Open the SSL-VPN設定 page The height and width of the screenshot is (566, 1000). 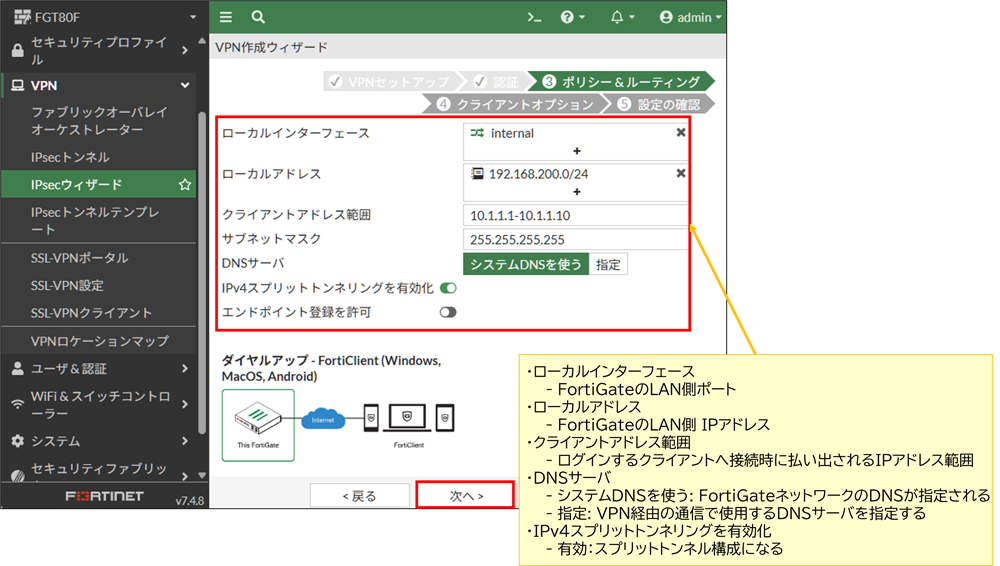pos(67,285)
